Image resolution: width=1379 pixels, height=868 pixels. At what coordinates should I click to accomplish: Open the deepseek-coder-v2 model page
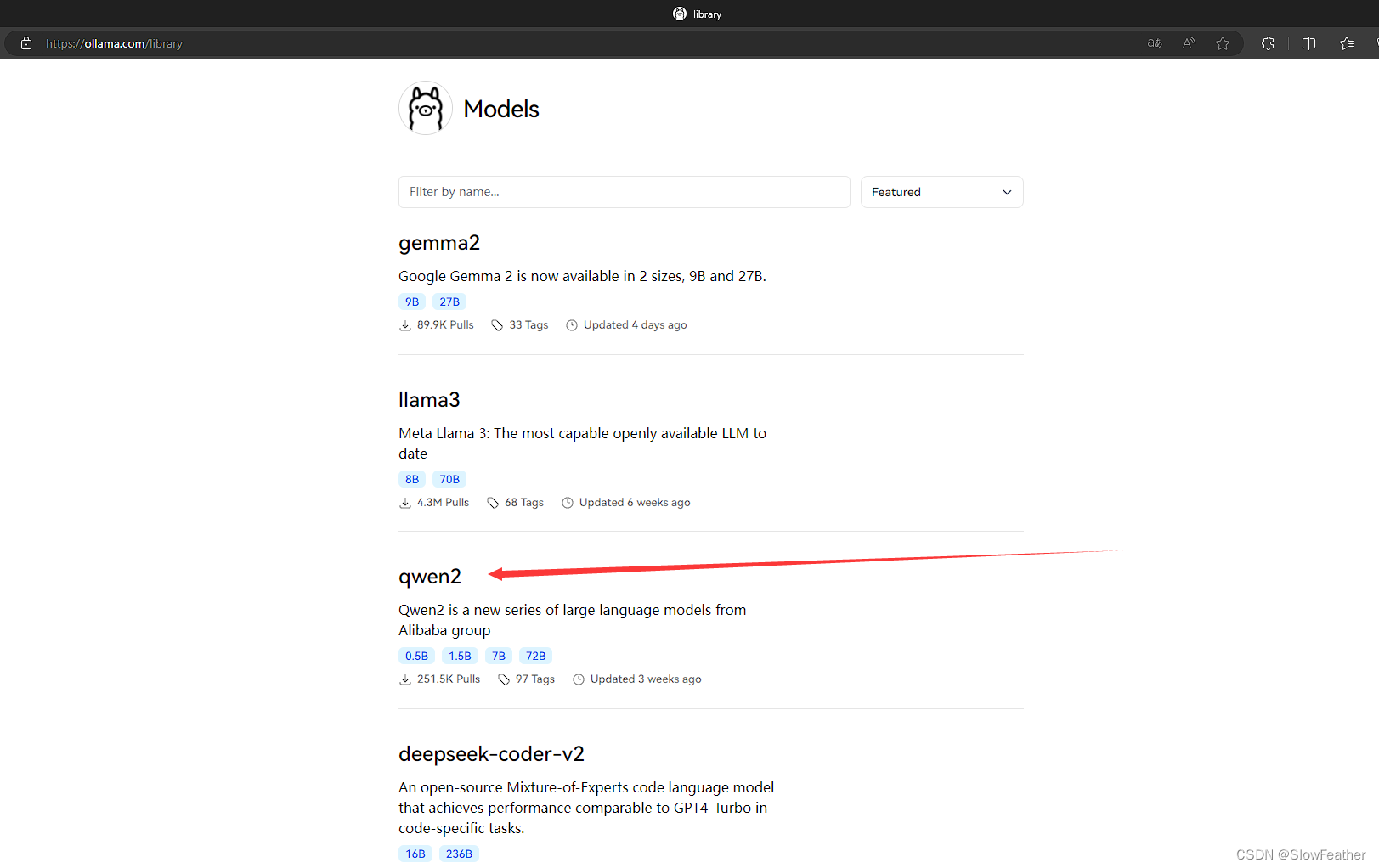click(491, 754)
